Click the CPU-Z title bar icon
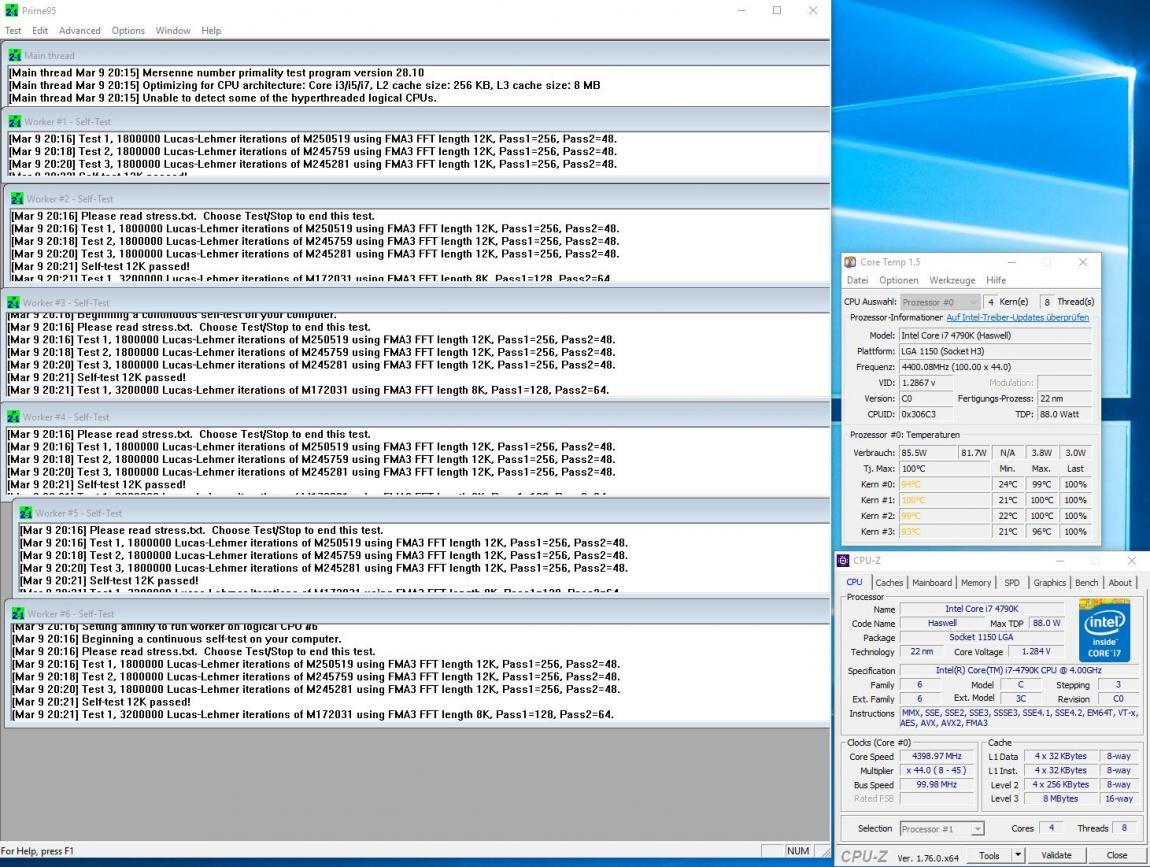This screenshot has height=867, width=1150. (843, 560)
